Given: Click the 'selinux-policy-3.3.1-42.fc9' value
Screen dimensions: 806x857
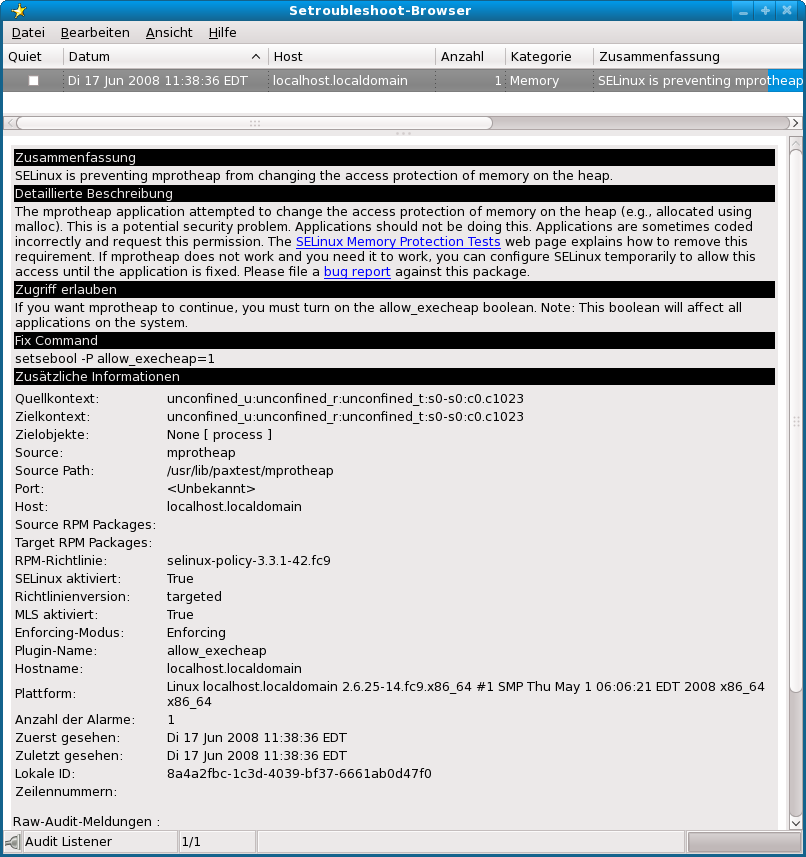Looking at the screenshot, I should pos(249,561).
